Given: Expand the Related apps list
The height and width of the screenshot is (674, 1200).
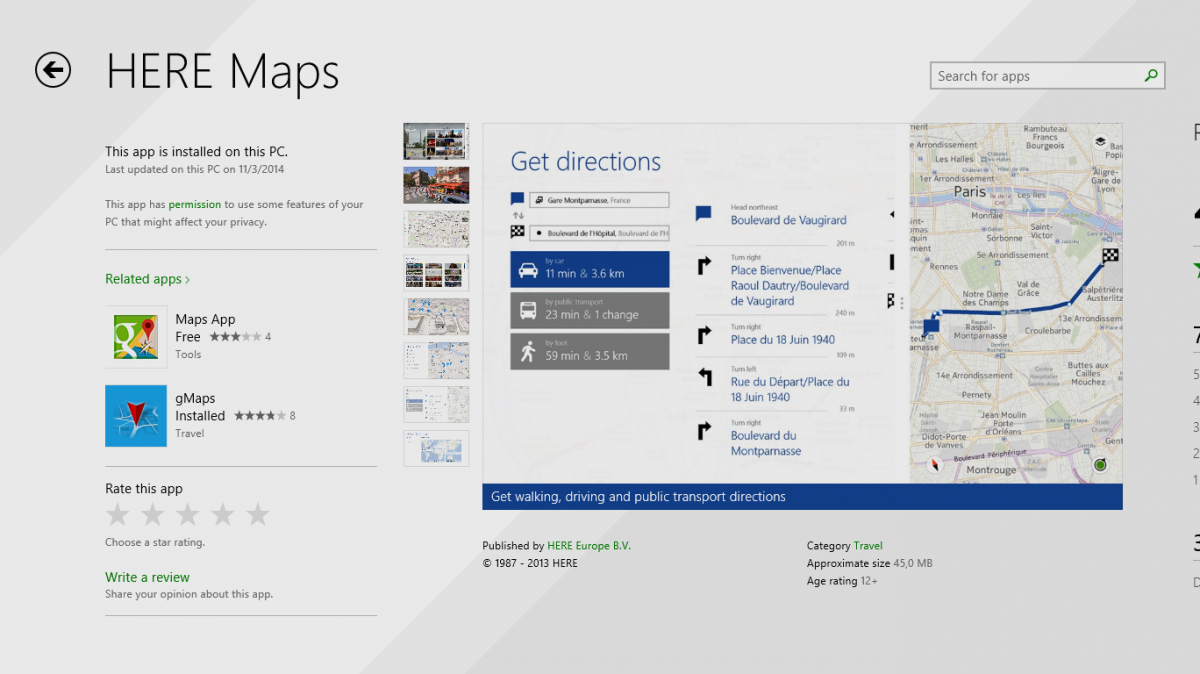Looking at the screenshot, I should pos(147,279).
